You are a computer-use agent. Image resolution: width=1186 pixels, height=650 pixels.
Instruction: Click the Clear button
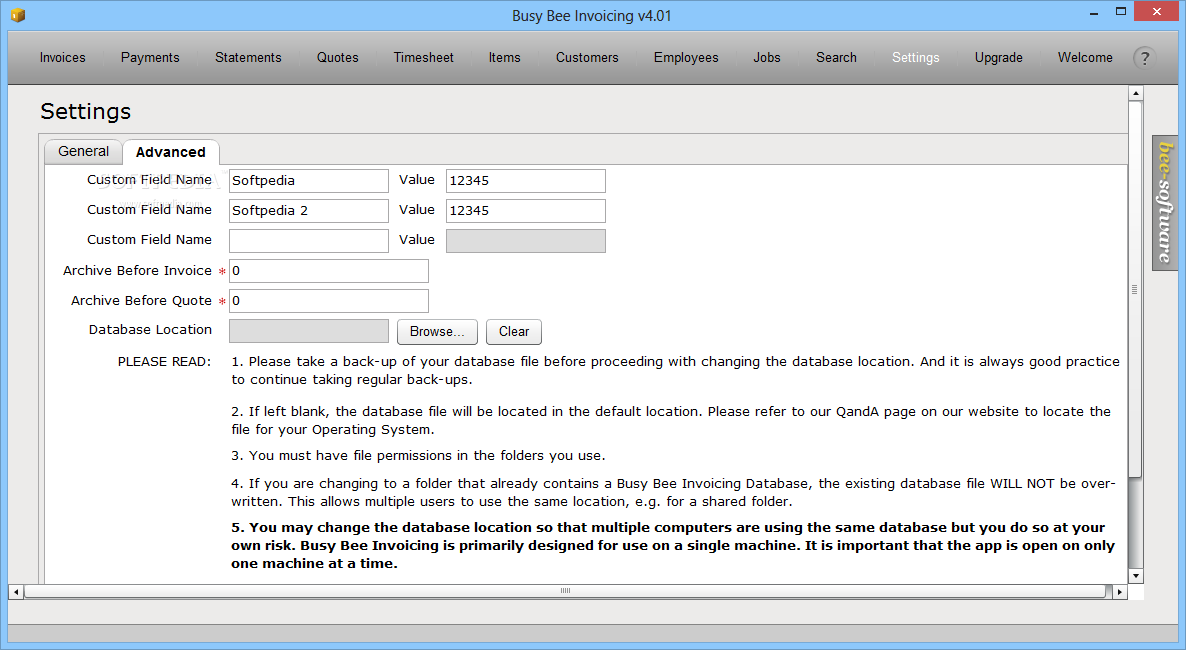(x=514, y=331)
